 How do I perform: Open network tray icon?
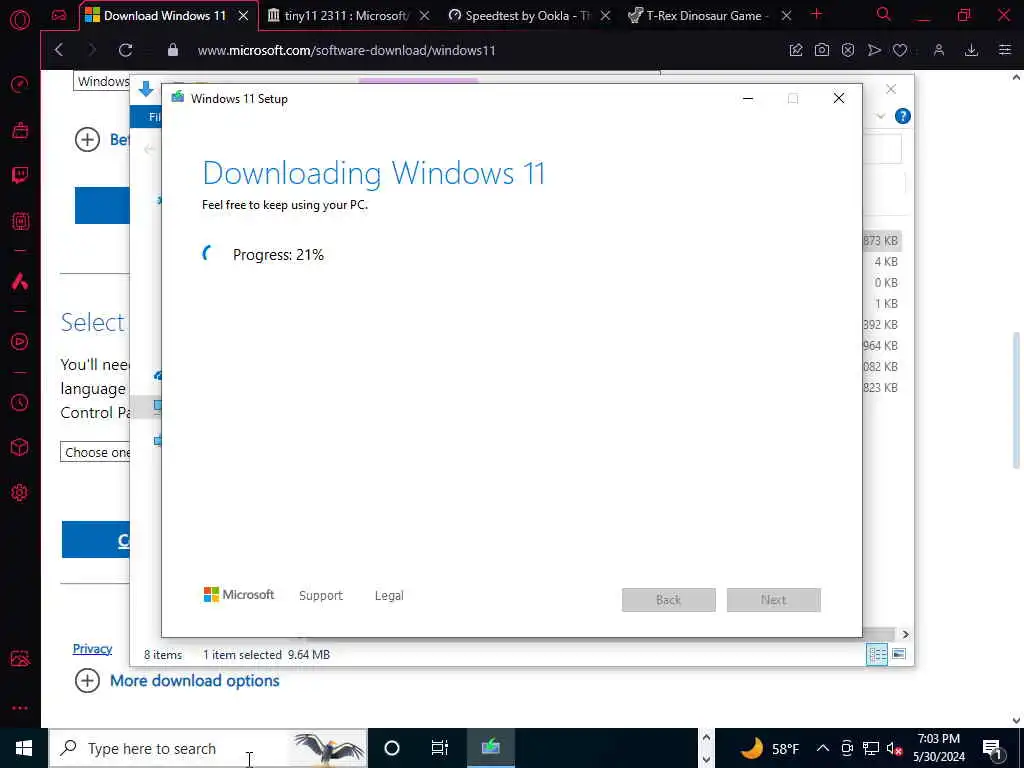(x=871, y=748)
